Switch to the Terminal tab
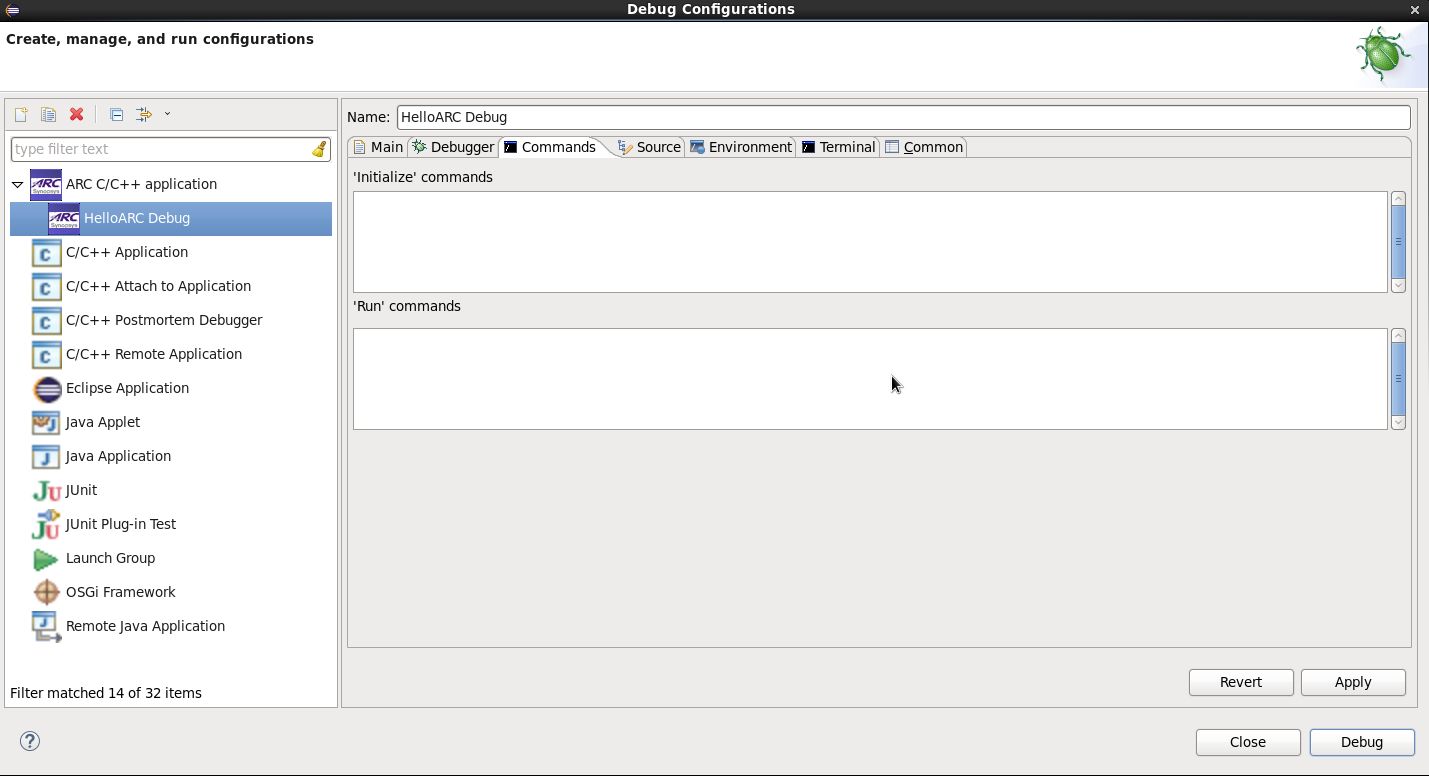 (x=838, y=147)
